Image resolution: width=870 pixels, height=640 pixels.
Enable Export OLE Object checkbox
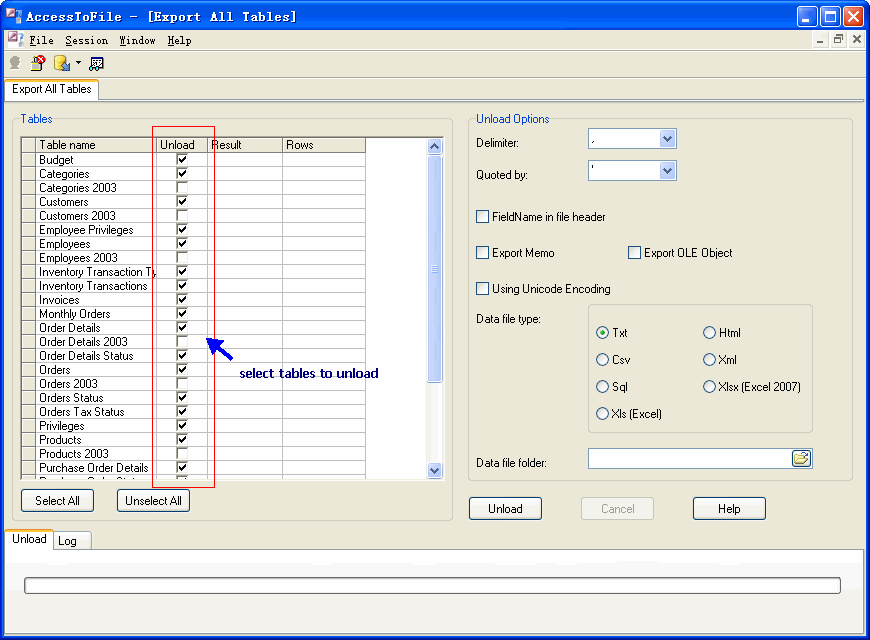pyautogui.click(x=634, y=253)
